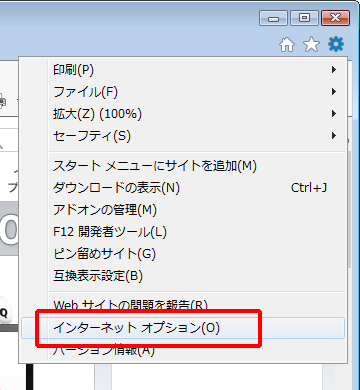Choose ファイル(F) menu item

pyautogui.click(x=183, y=92)
